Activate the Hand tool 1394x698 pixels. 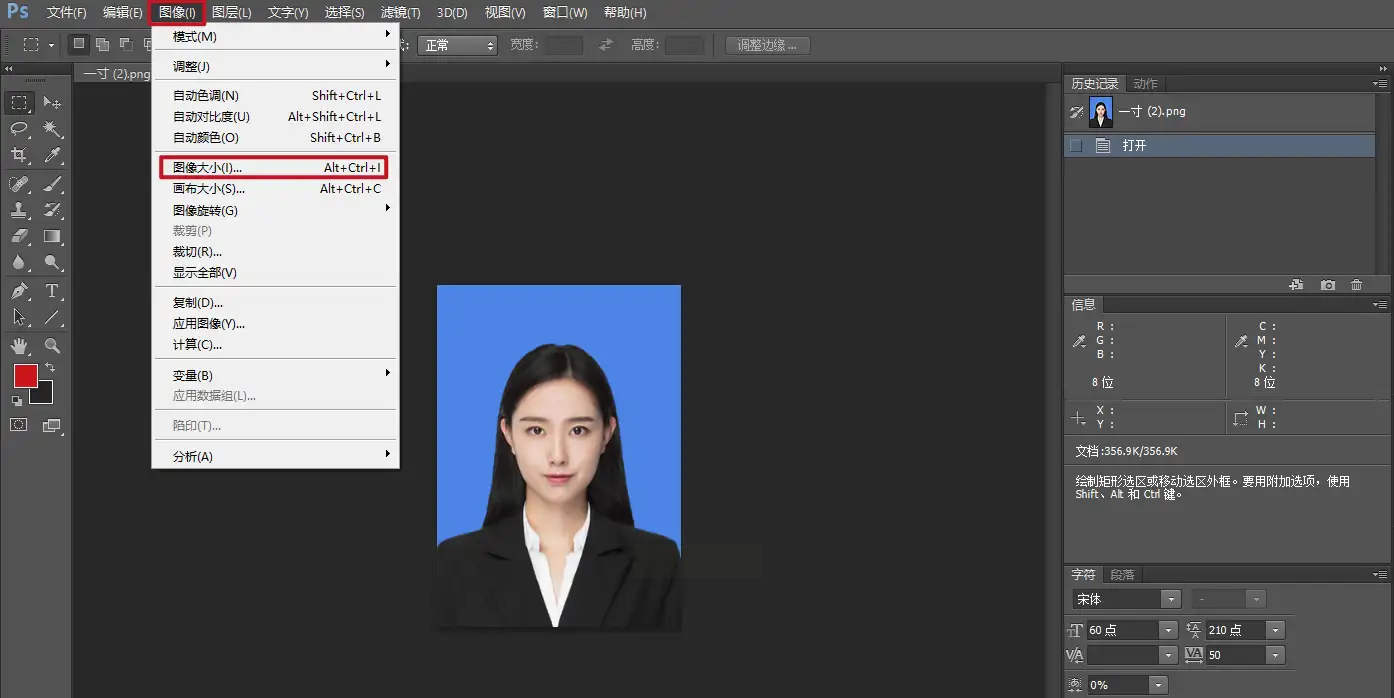click(19, 346)
